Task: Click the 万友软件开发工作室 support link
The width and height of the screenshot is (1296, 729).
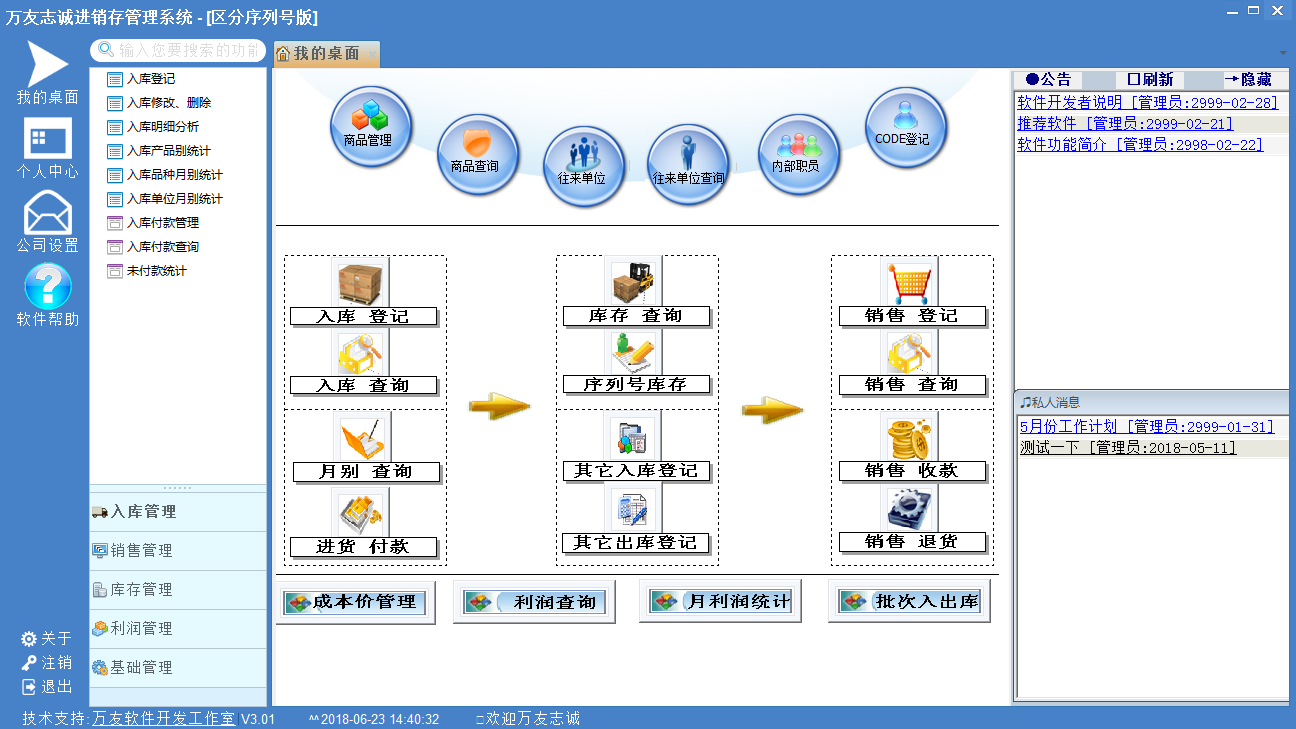Action: pos(164,719)
